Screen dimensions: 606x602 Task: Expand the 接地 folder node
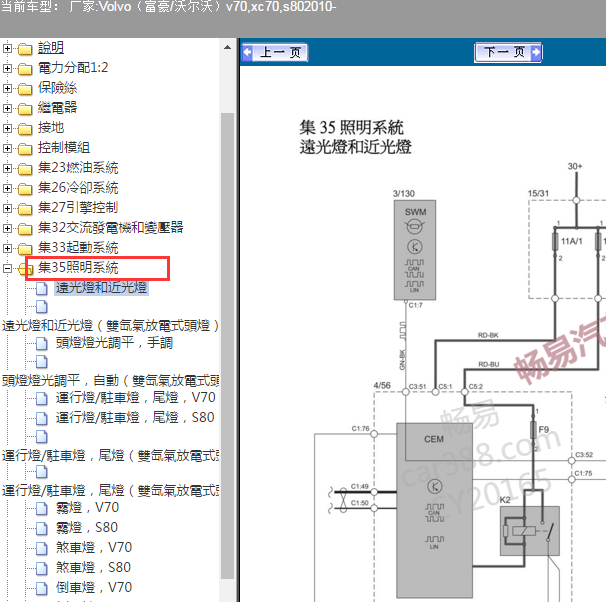[7, 128]
